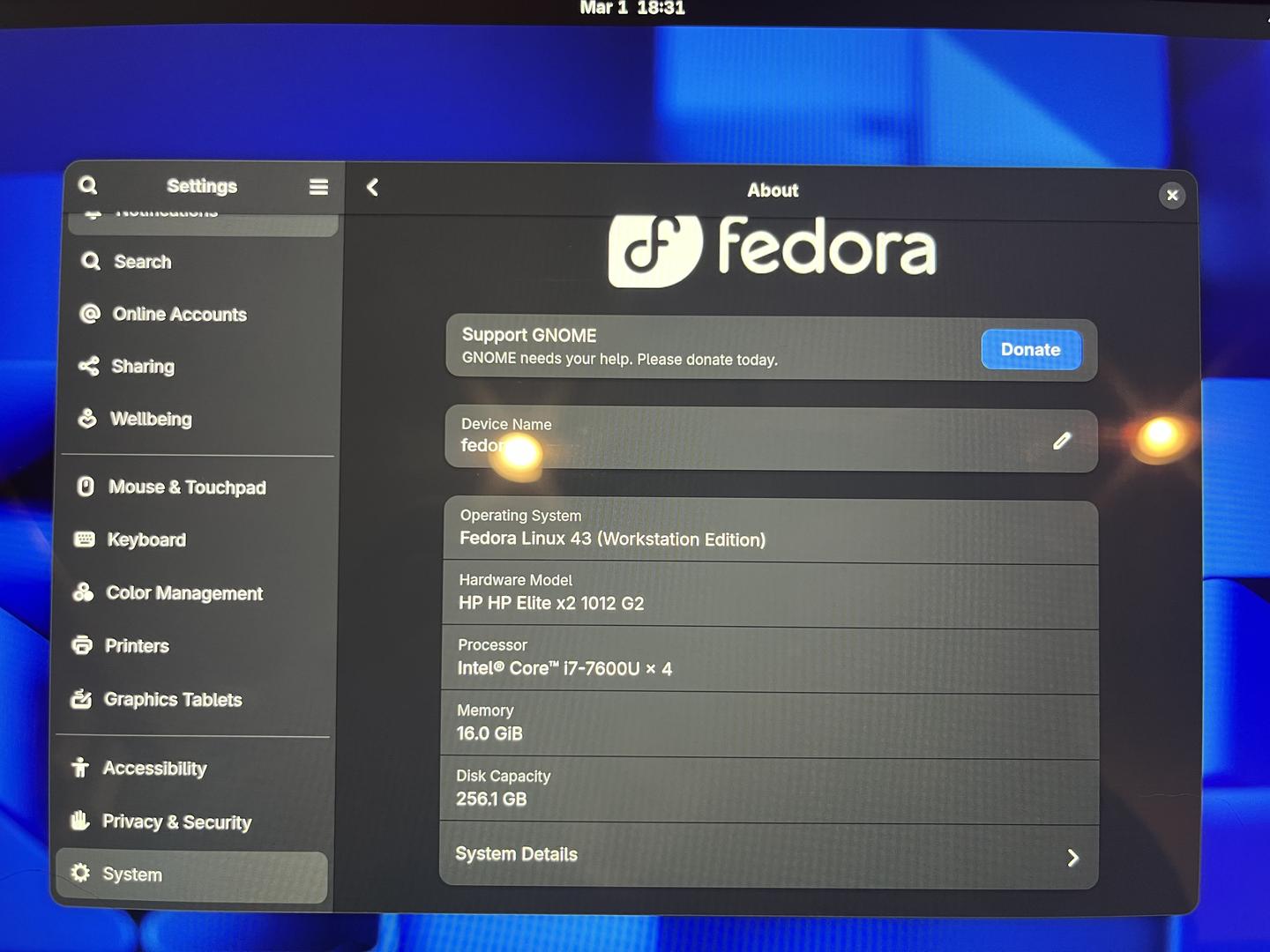The height and width of the screenshot is (952, 1270).
Task: Click the Online Accounts at-sign icon
Action: [x=89, y=313]
